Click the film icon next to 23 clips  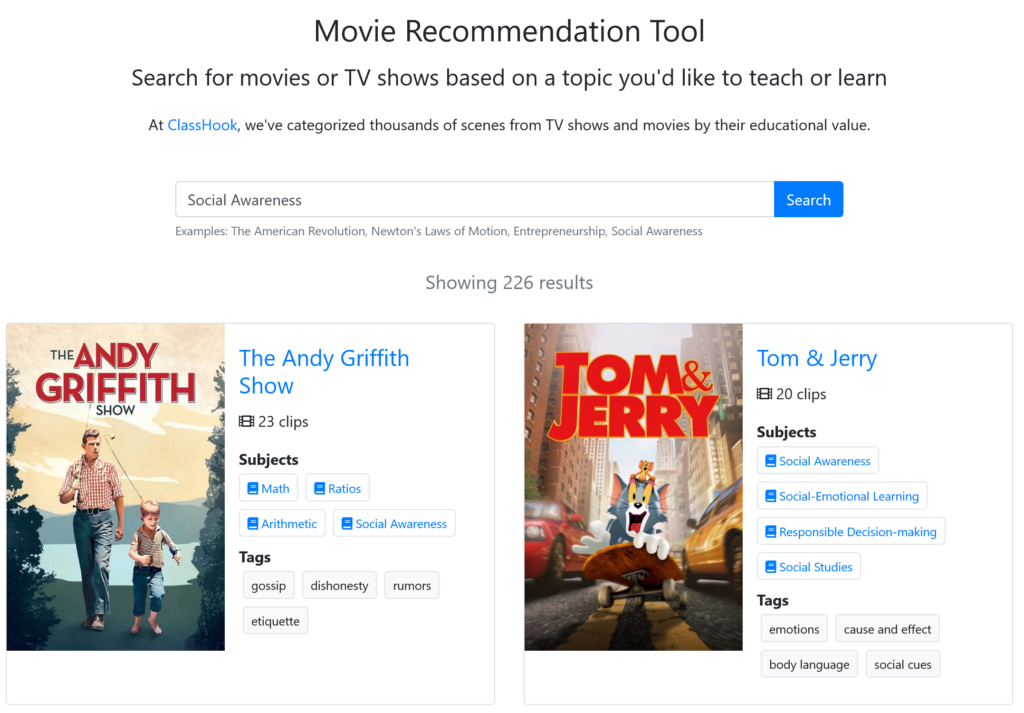(x=246, y=421)
